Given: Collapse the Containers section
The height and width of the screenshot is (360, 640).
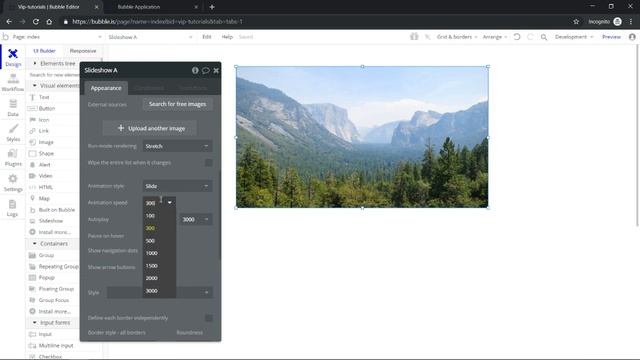Looking at the screenshot, I should pyautogui.click(x=35, y=244).
